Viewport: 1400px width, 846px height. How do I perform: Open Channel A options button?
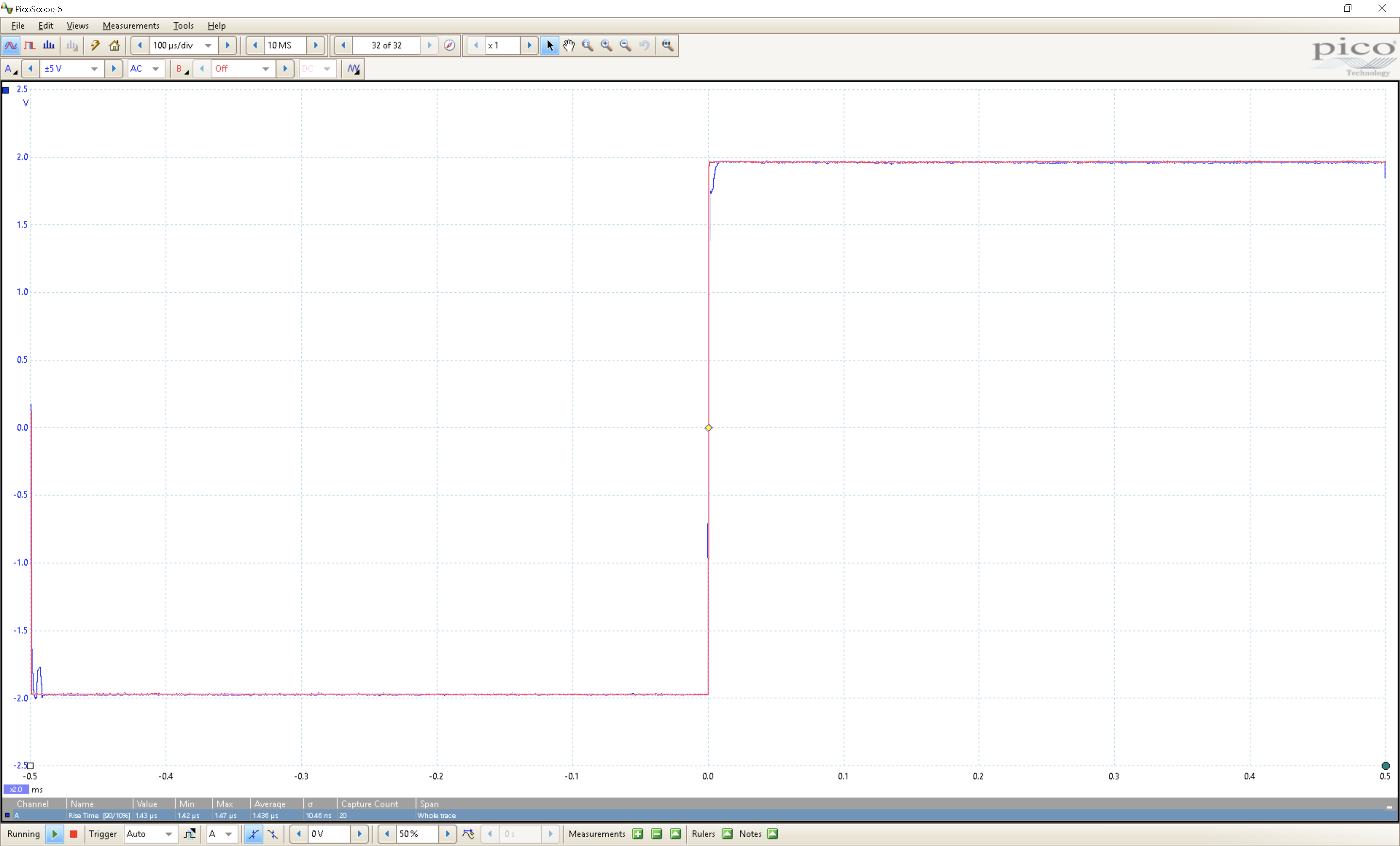coord(11,69)
